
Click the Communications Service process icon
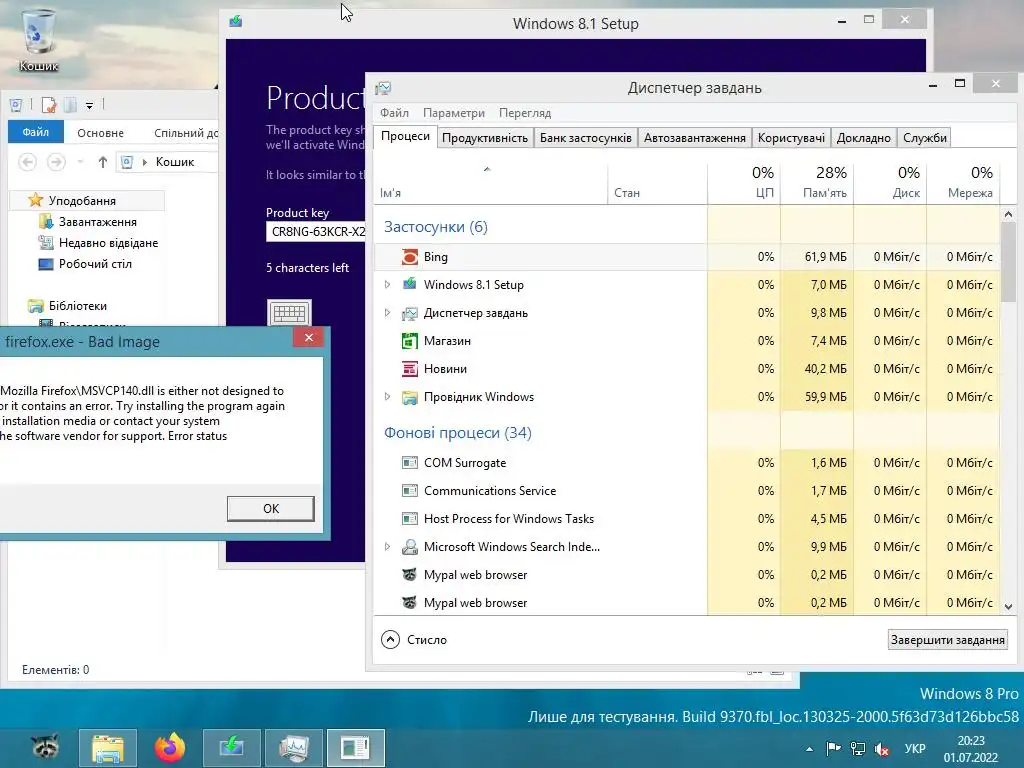pyautogui.click(x=409, y=490)
